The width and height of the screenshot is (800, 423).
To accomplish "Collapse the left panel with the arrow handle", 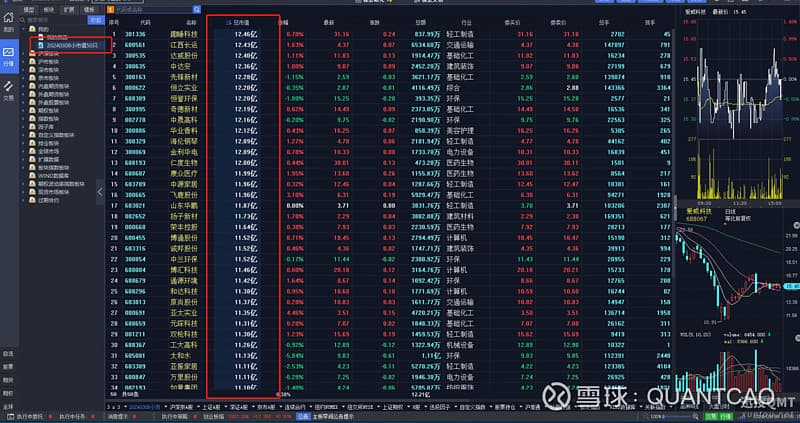I will 100,192.
